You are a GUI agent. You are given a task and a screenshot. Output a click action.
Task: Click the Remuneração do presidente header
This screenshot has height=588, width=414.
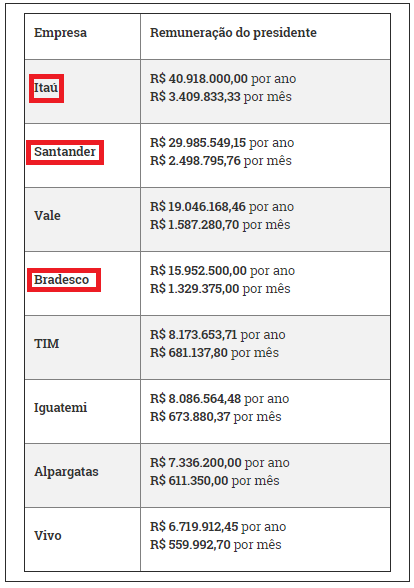tap(233, 33)
